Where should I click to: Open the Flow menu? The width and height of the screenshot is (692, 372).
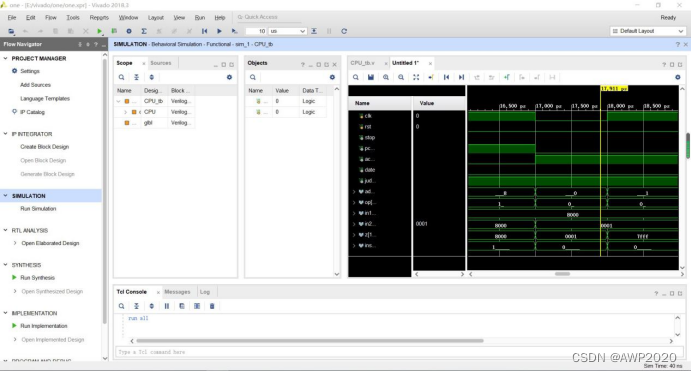51,18
